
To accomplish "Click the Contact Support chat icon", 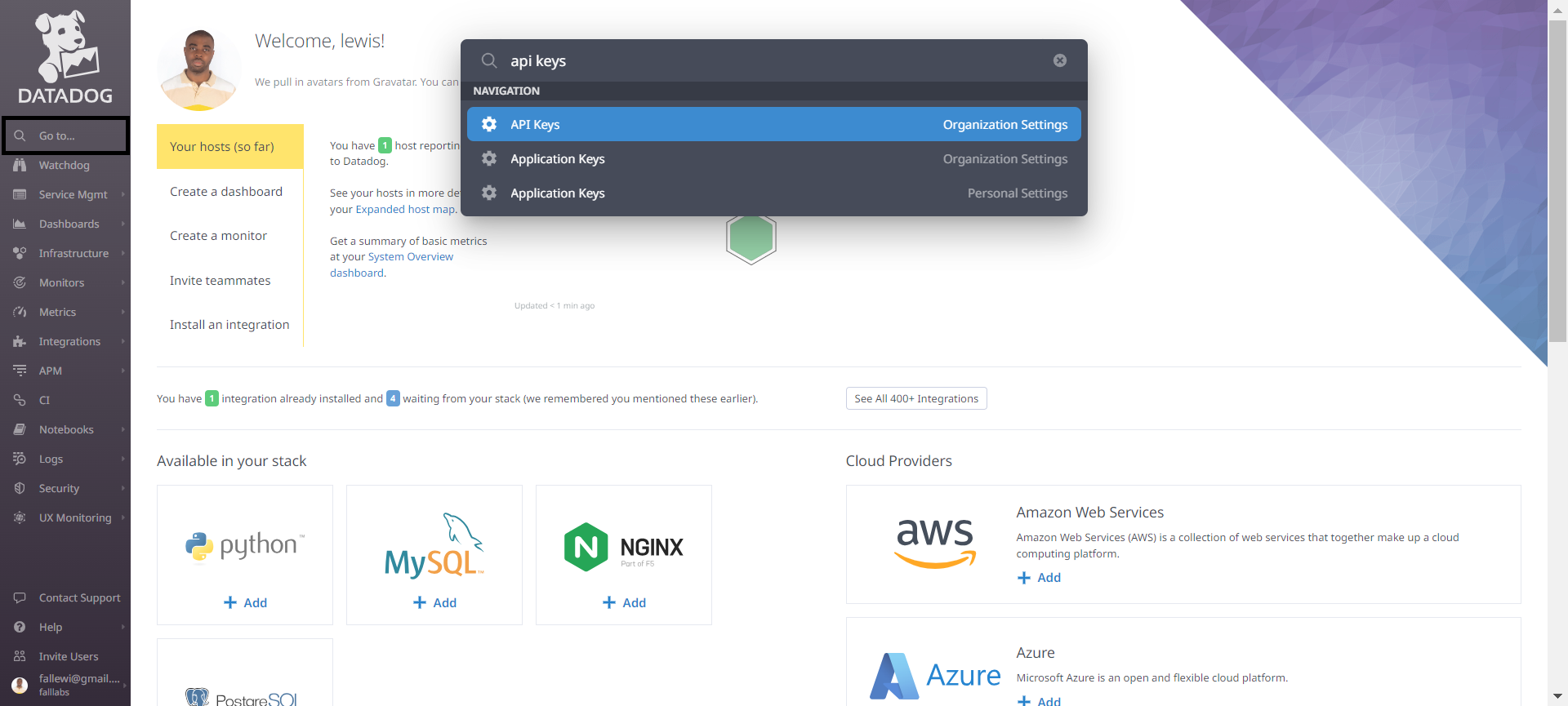I will click(x=20, y=597).
